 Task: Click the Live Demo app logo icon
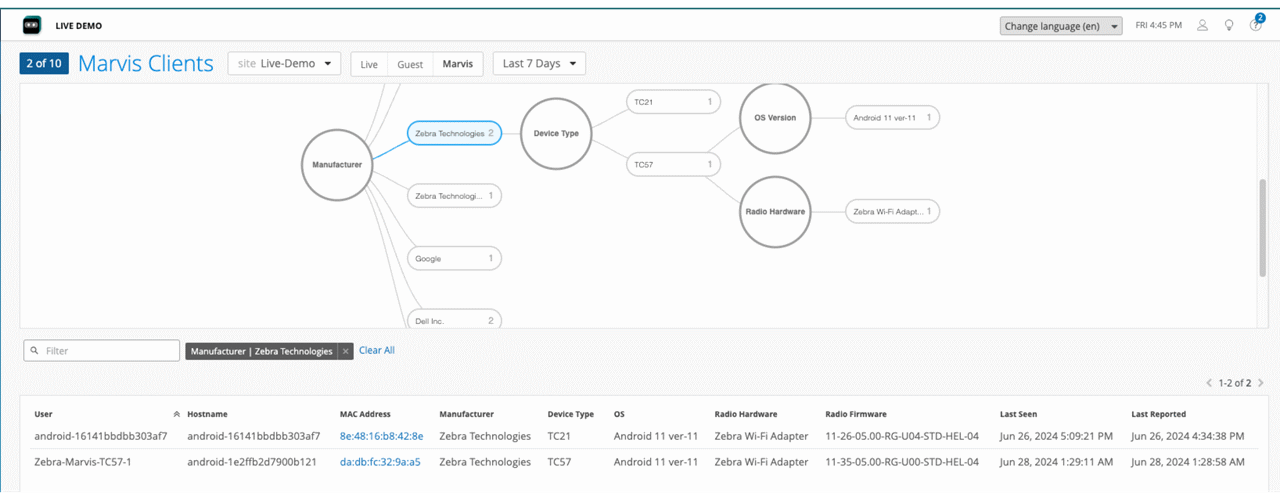(x=32, y=25)
